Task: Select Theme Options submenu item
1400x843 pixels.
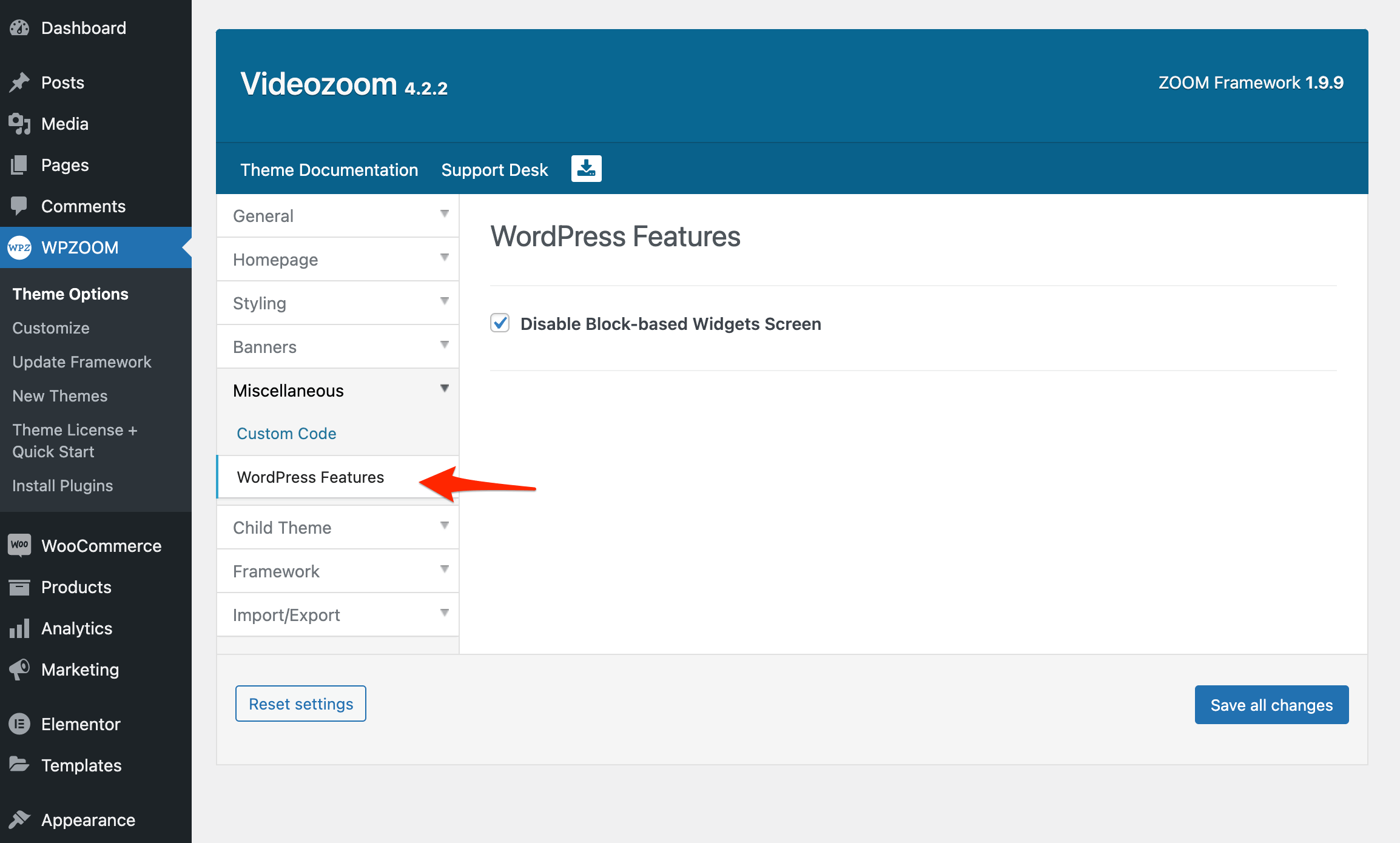Action: pyautogui.click(x=70, y=294)
